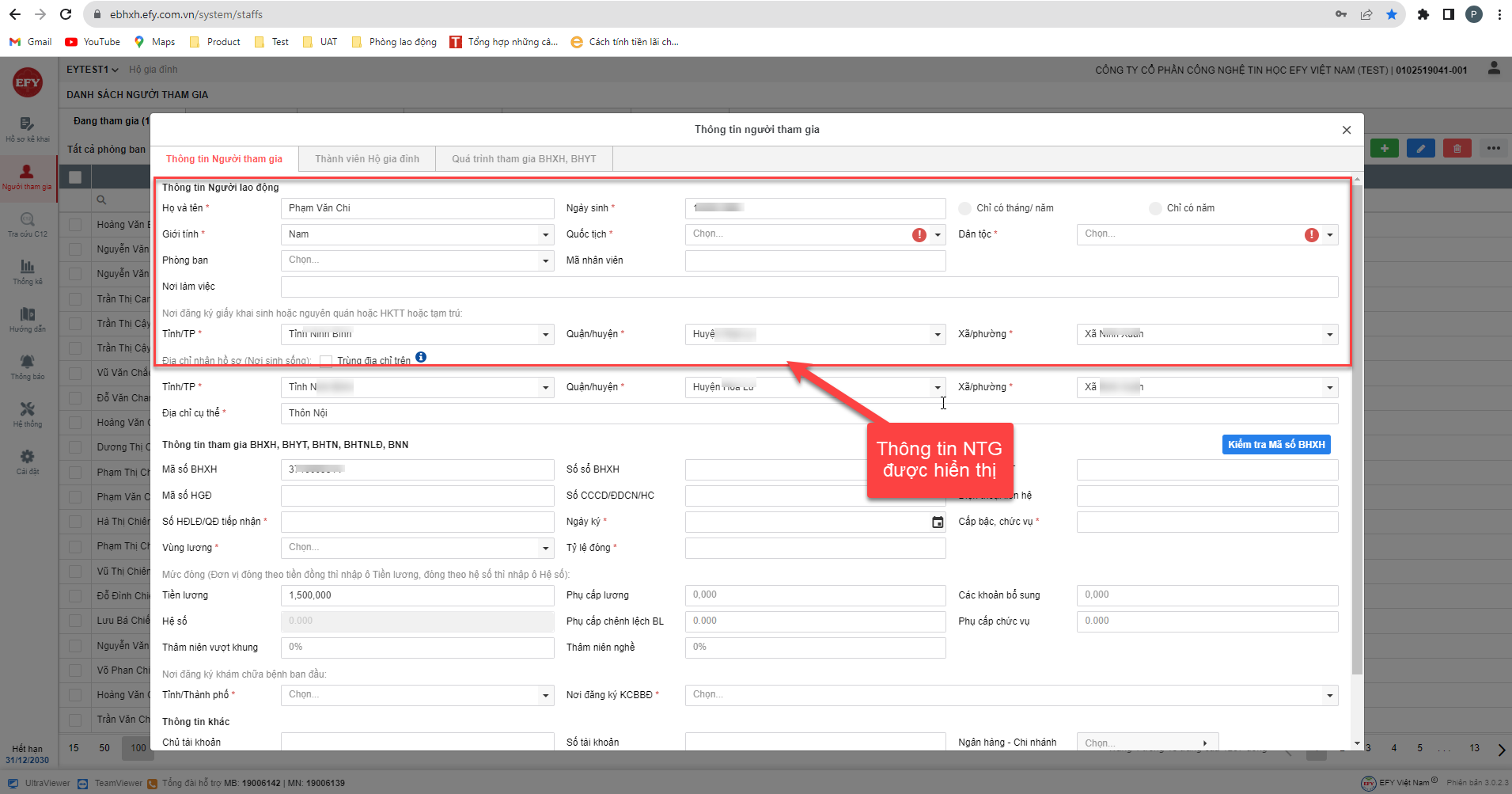Click the blue edit pencil icon

tap(1420, 149)
